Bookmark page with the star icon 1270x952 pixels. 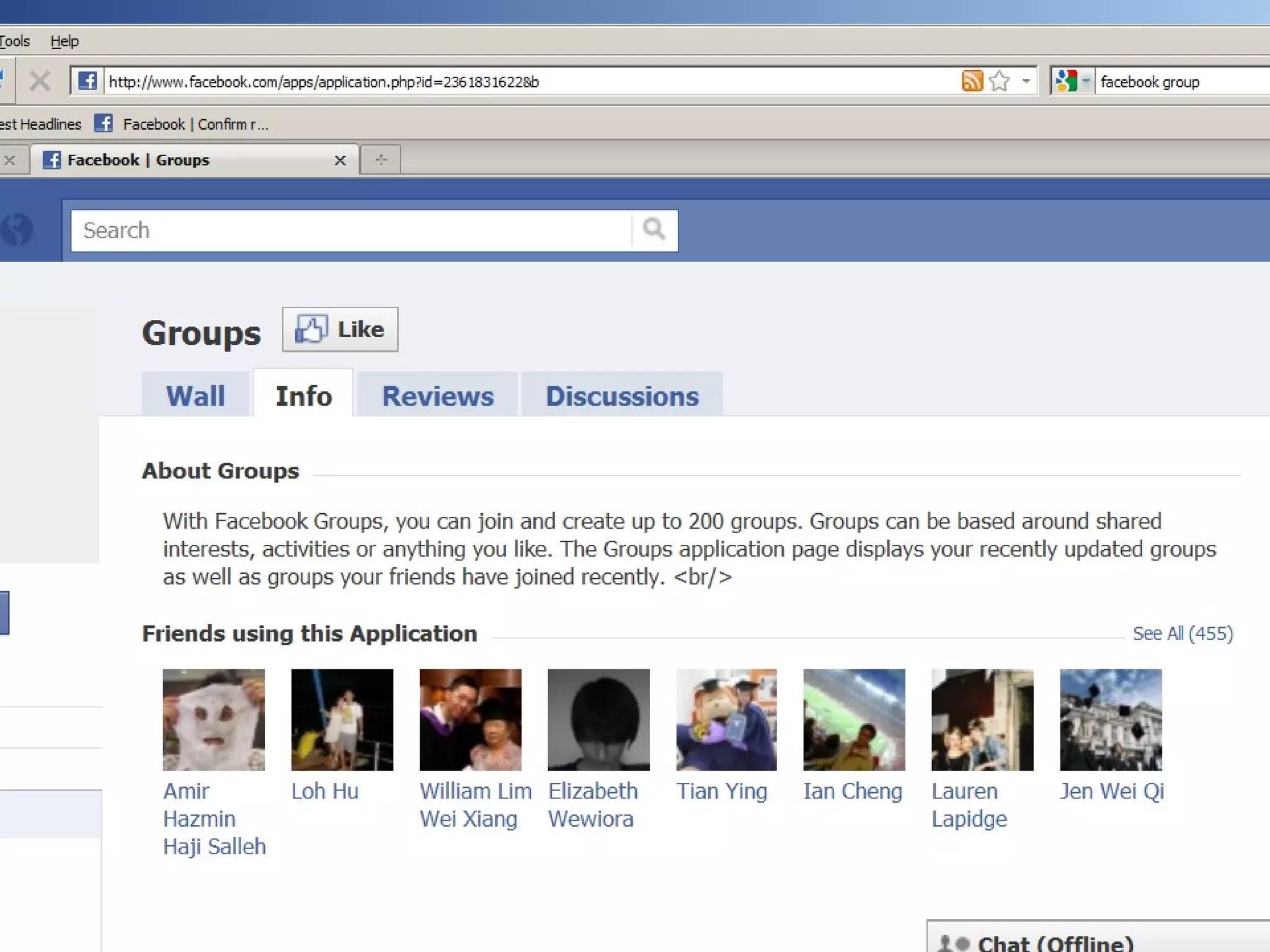[x=999, y=81]
